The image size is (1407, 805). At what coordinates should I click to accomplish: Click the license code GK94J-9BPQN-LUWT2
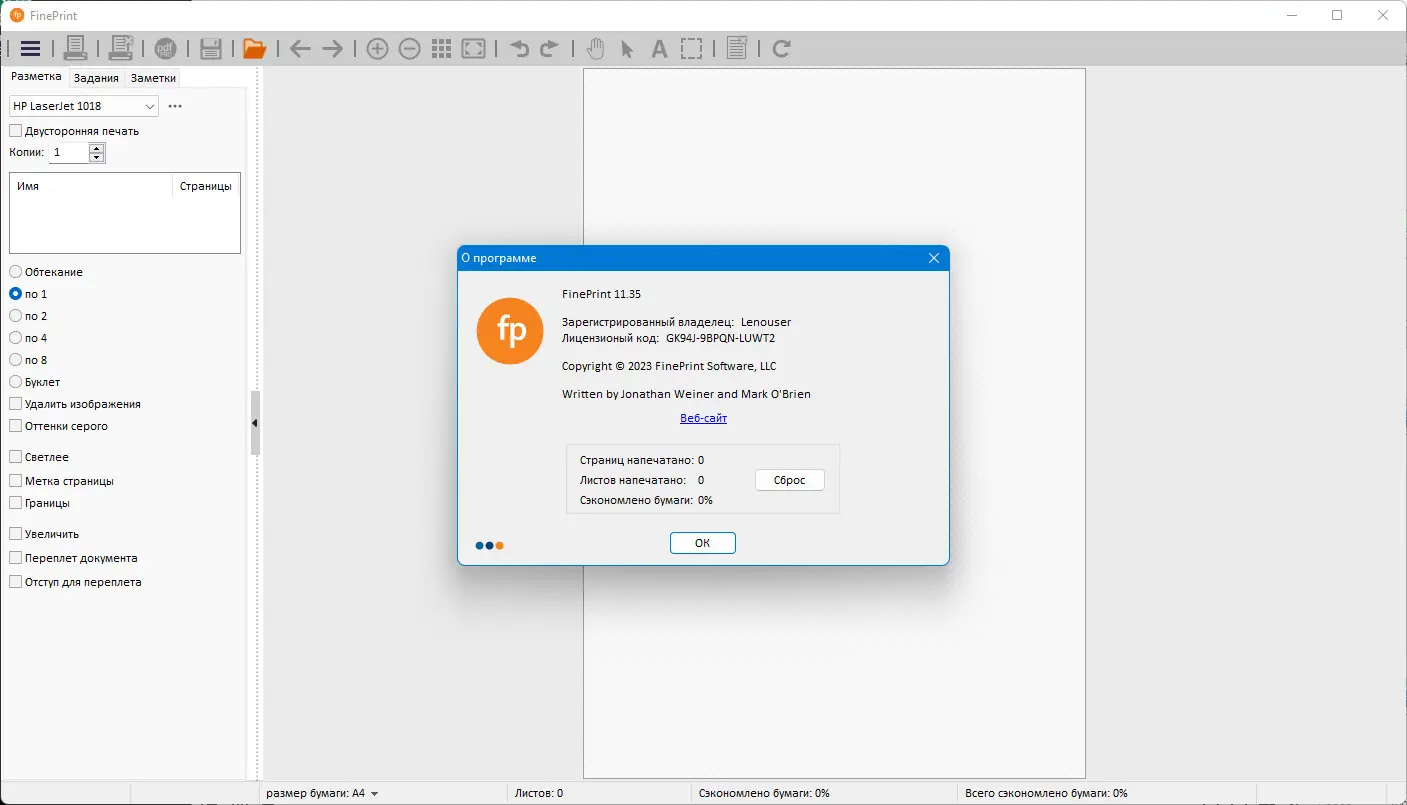pyautogui.click(x=720, y=338)
